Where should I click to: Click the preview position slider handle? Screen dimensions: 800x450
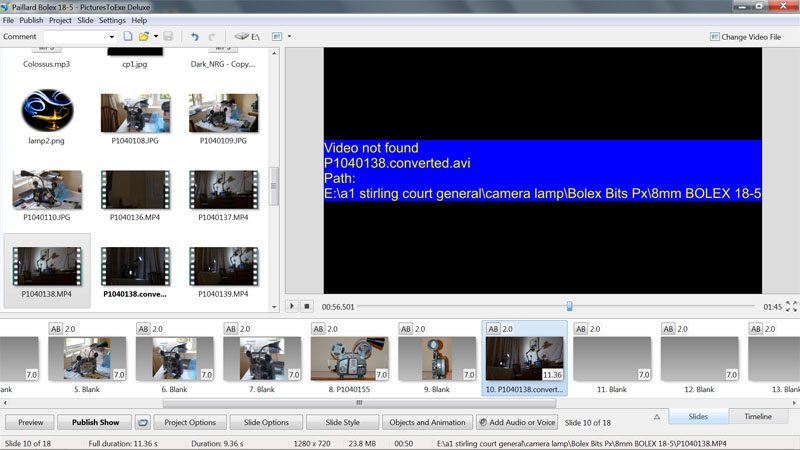pos(569,306)
